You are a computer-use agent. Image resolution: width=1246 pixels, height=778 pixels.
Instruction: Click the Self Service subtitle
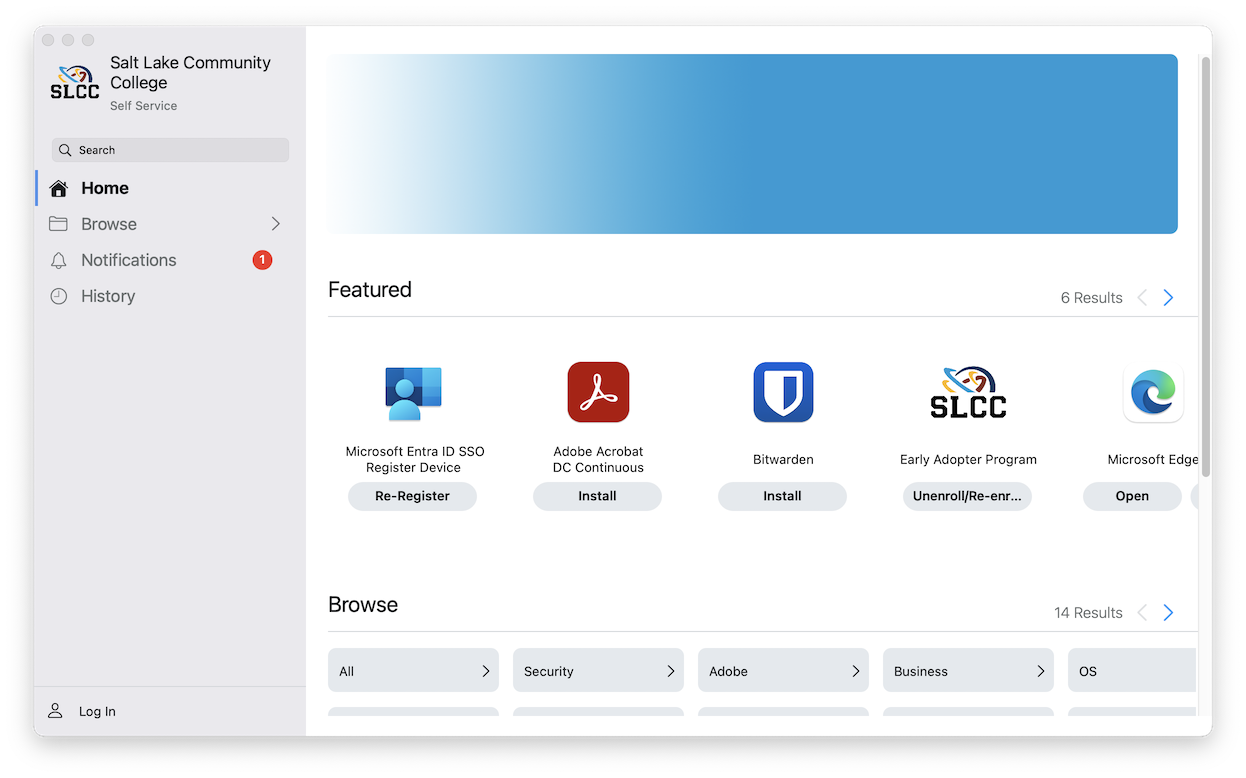[x=143, y=106]
